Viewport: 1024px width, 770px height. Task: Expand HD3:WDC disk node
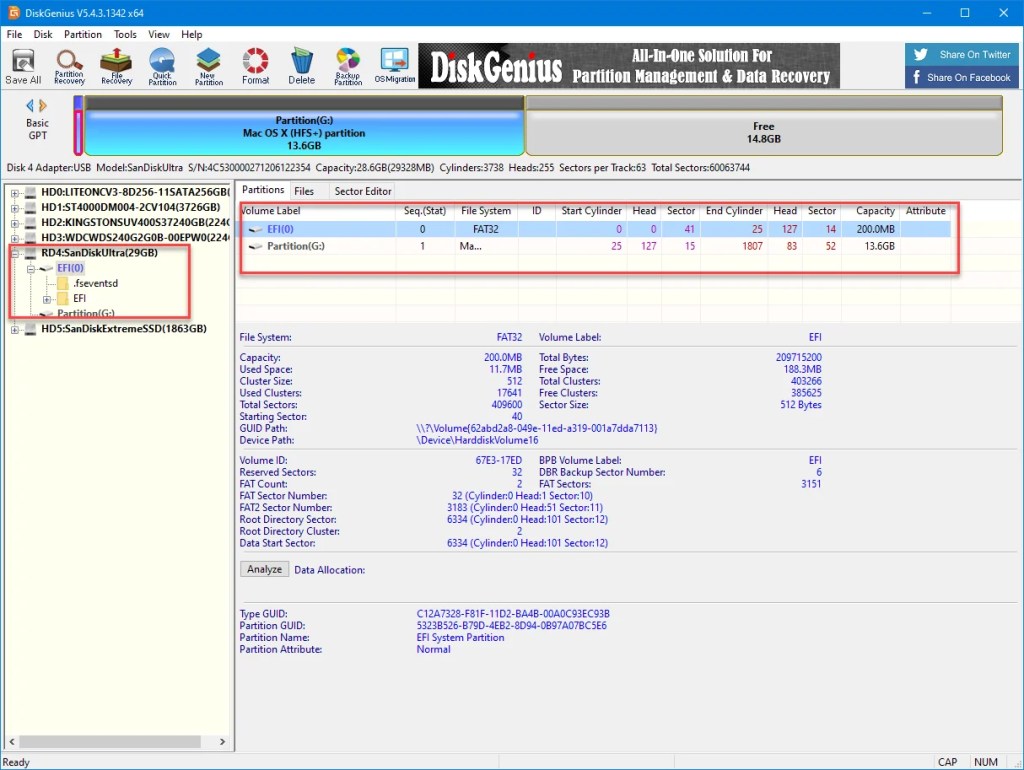14,238
